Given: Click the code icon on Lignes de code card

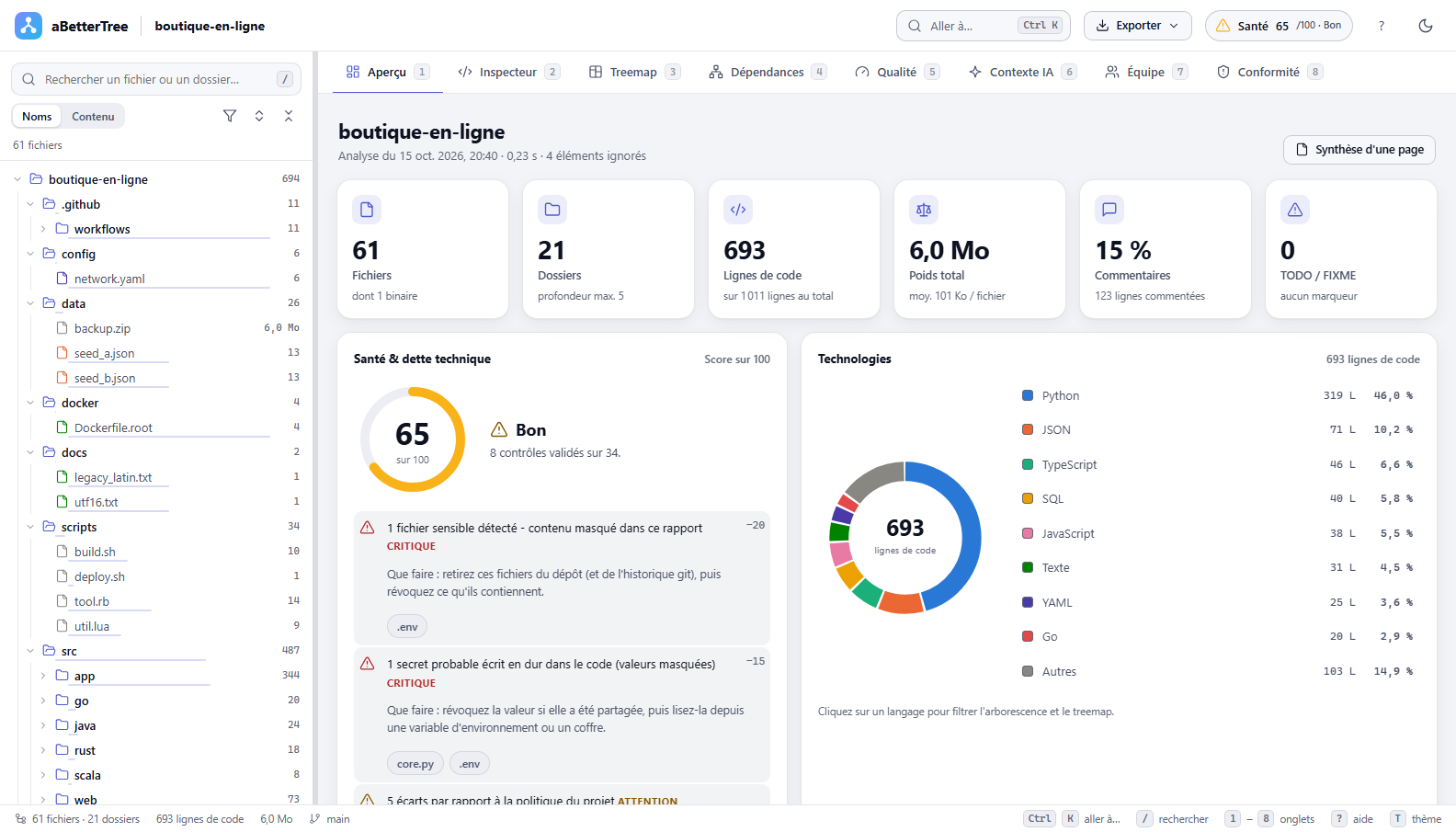Looking at the screenshot, I should pos(738,210).
